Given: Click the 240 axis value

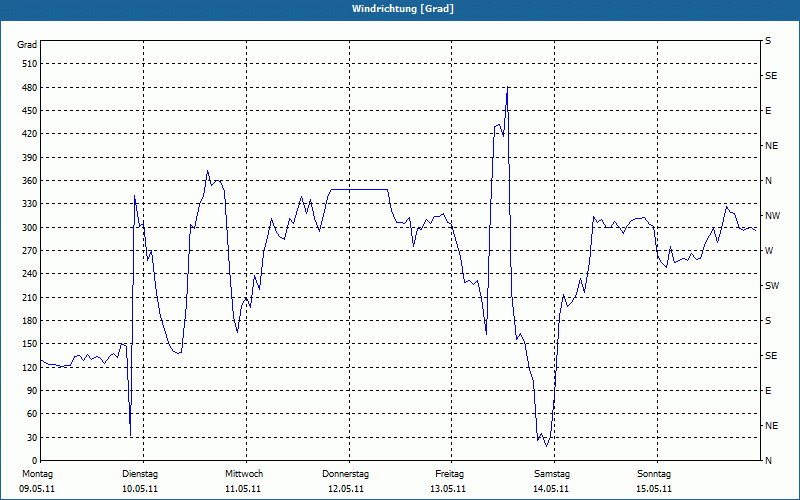Looking at the screenshot, I should [x=30, y=273].
